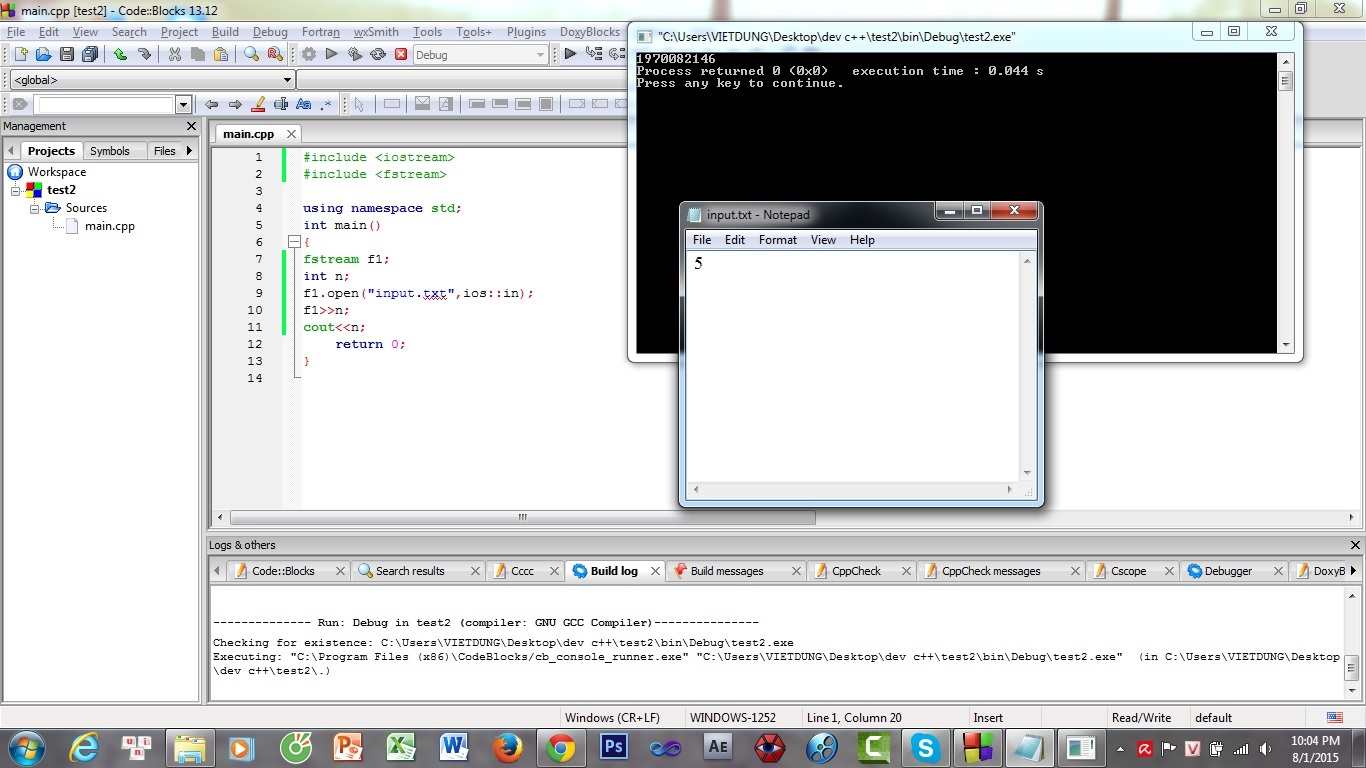This screenshot has width=1366, height=768.
Task: Collapse the test2 project tree node
Action: coord(16,190)
